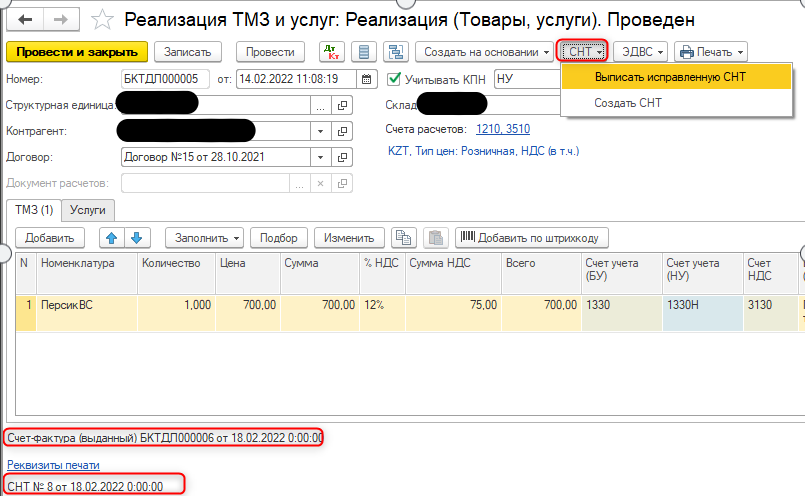Open Счет-фактура (выданный) БКТДЛ000006 link
This screenshot has height=496, width=805.
pos(164,438)
